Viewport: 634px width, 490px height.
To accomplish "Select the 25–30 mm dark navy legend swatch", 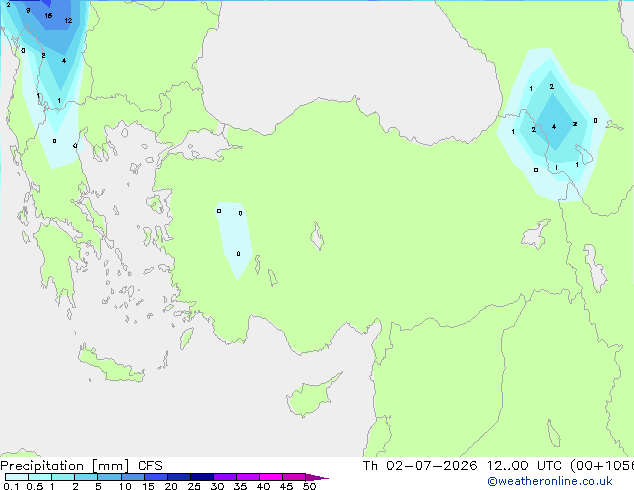I will (x=202, y=477).
